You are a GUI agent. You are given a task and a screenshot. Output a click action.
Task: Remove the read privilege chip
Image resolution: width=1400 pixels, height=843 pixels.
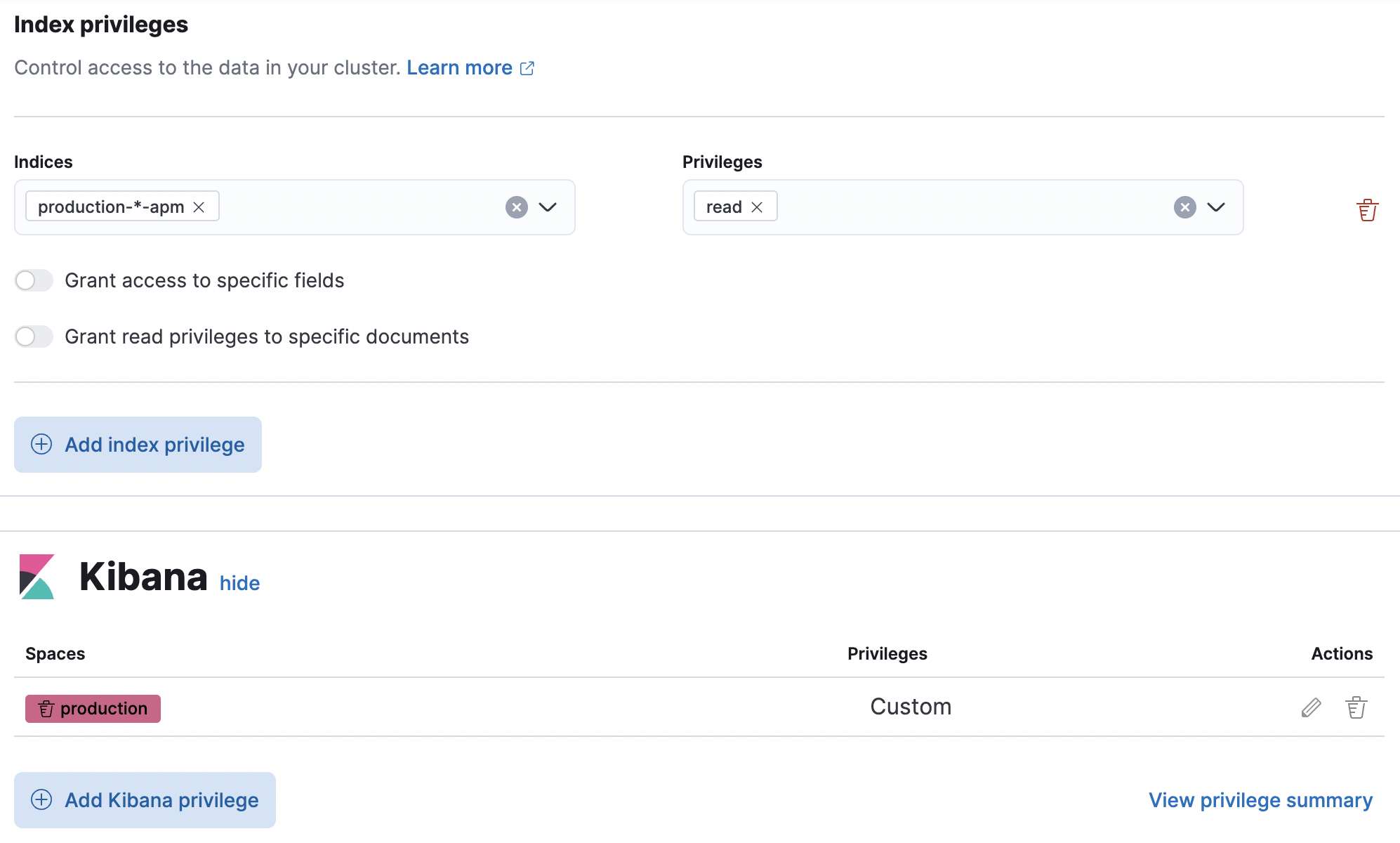point(757,207)
